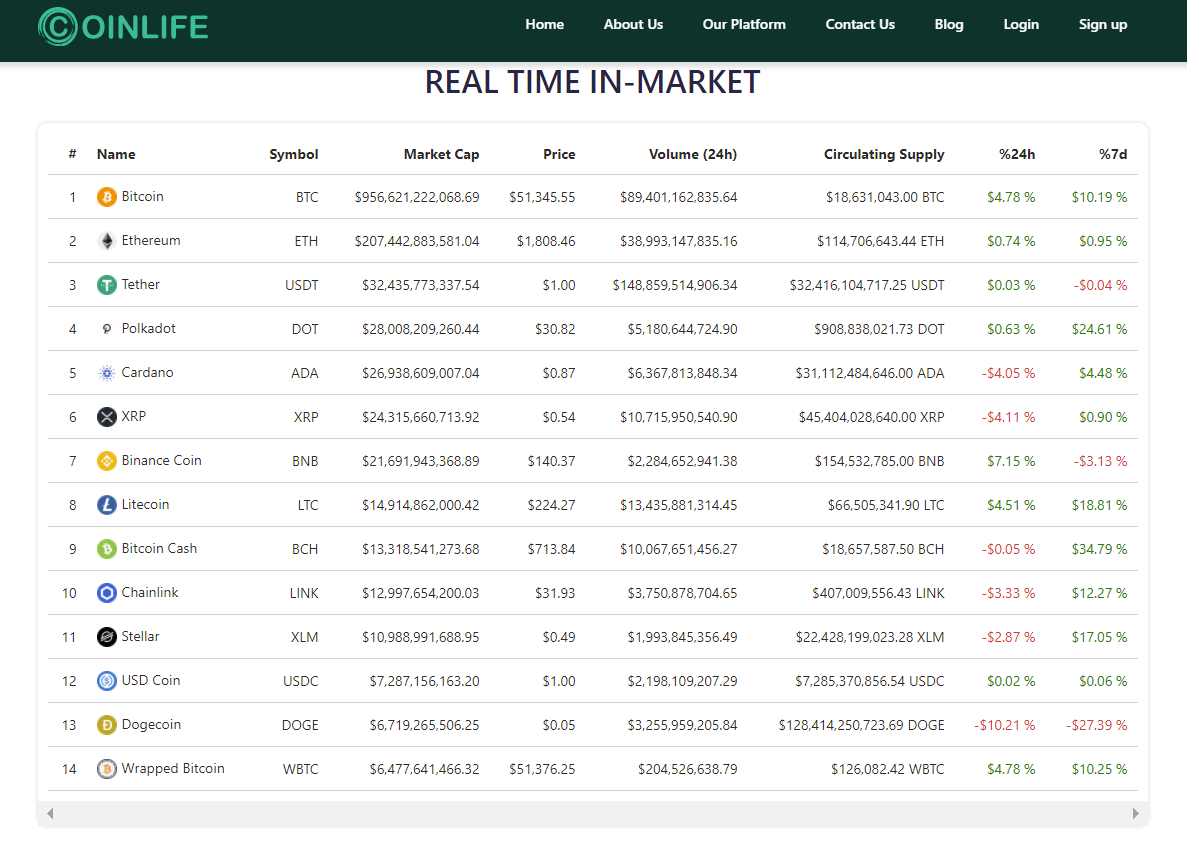Click Stellar 7d change $17.05 %
This screenshot has width=1187, height=861.
click(1099, 636)
